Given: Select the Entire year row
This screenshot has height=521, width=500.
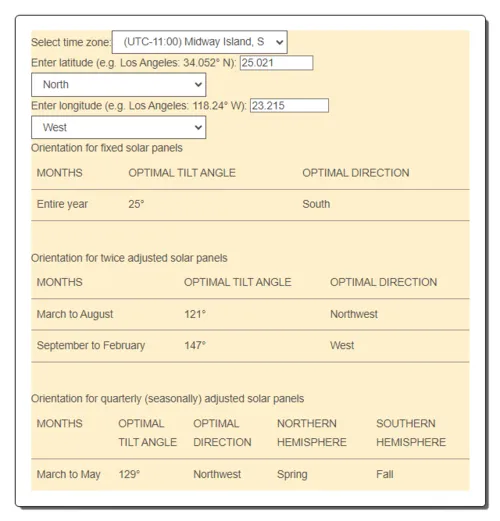Looking at the screenshot, I should pyautogui.click(x=250, y=205).
